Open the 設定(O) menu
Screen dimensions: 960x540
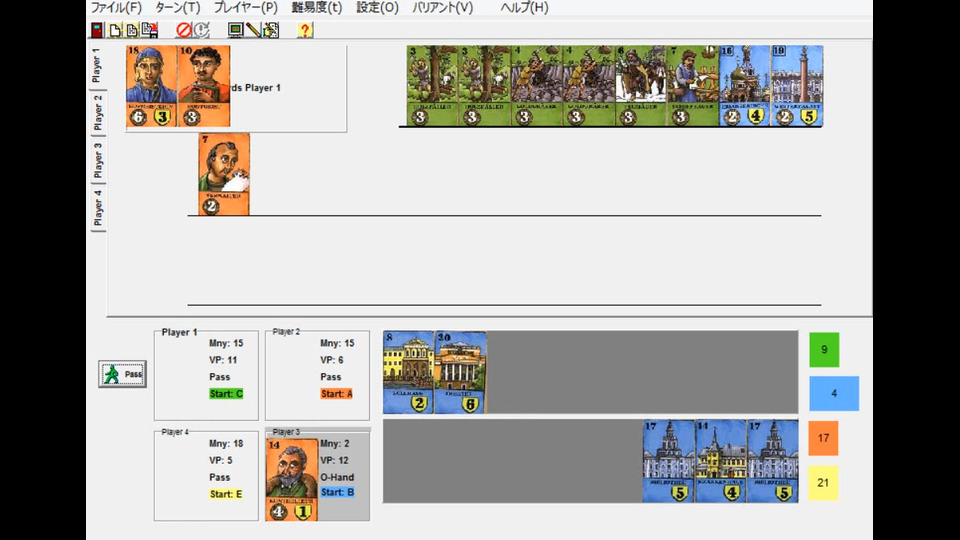tap(377, 7)
